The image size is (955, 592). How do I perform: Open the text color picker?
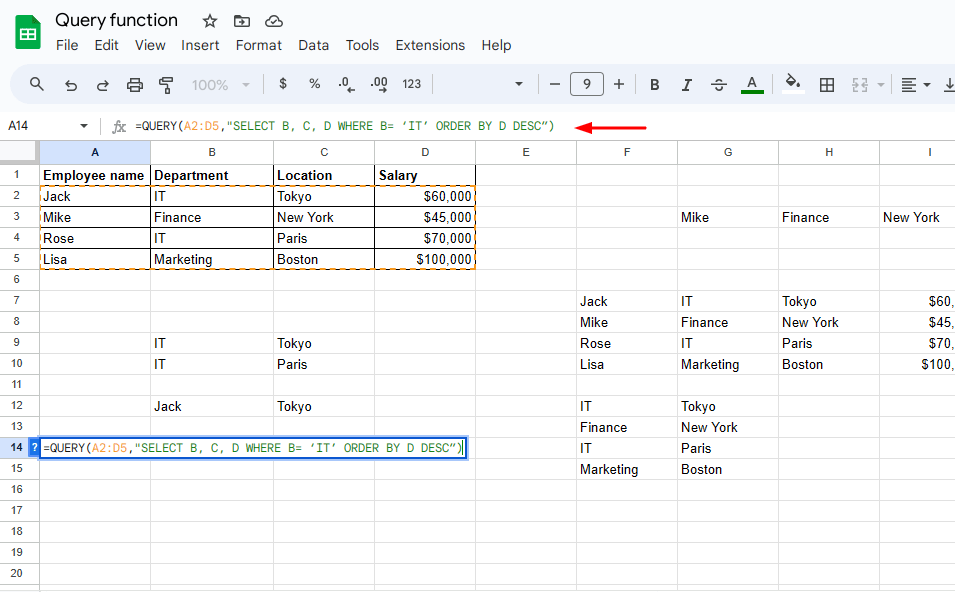(x=751, y=84)
